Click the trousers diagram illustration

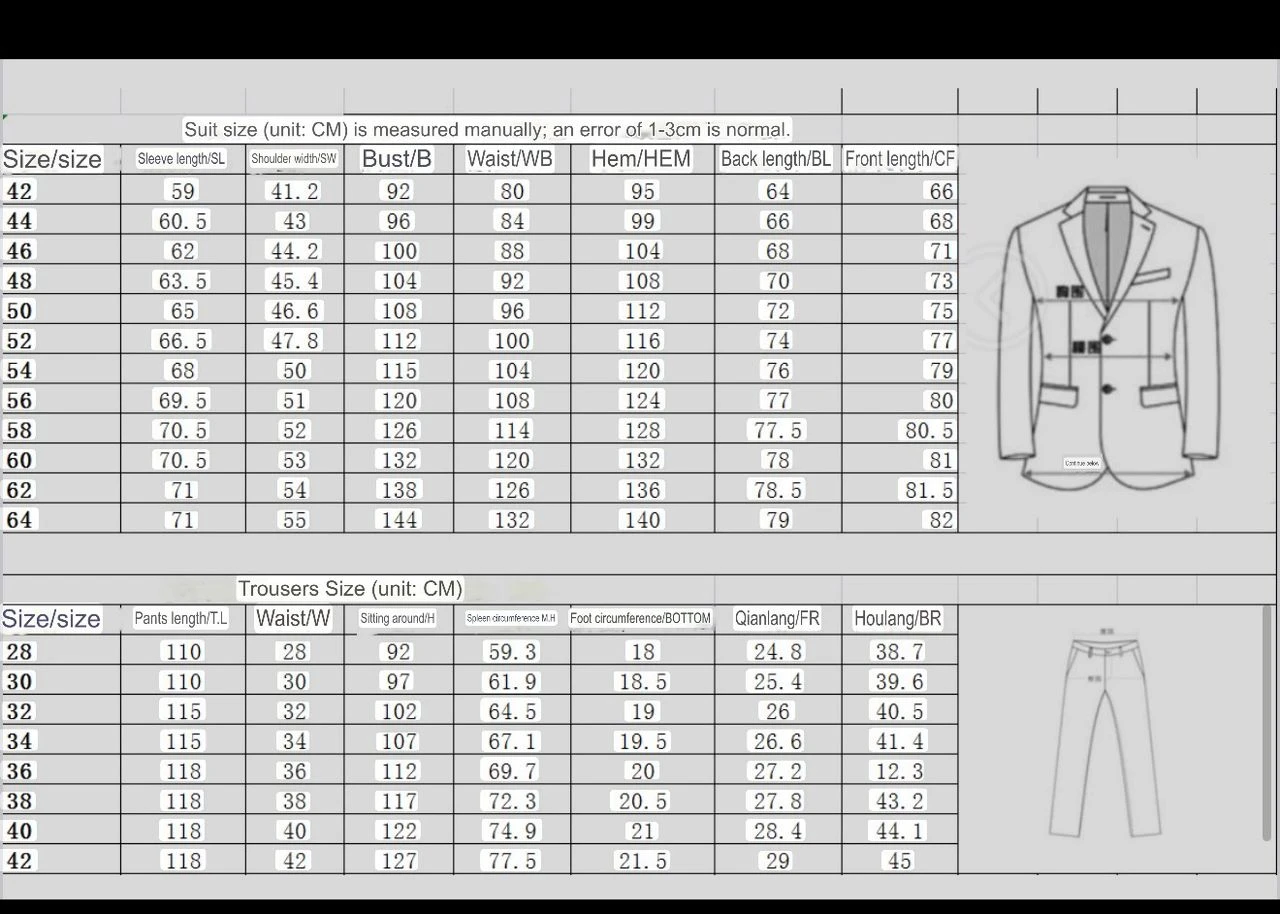(1106, 736)
